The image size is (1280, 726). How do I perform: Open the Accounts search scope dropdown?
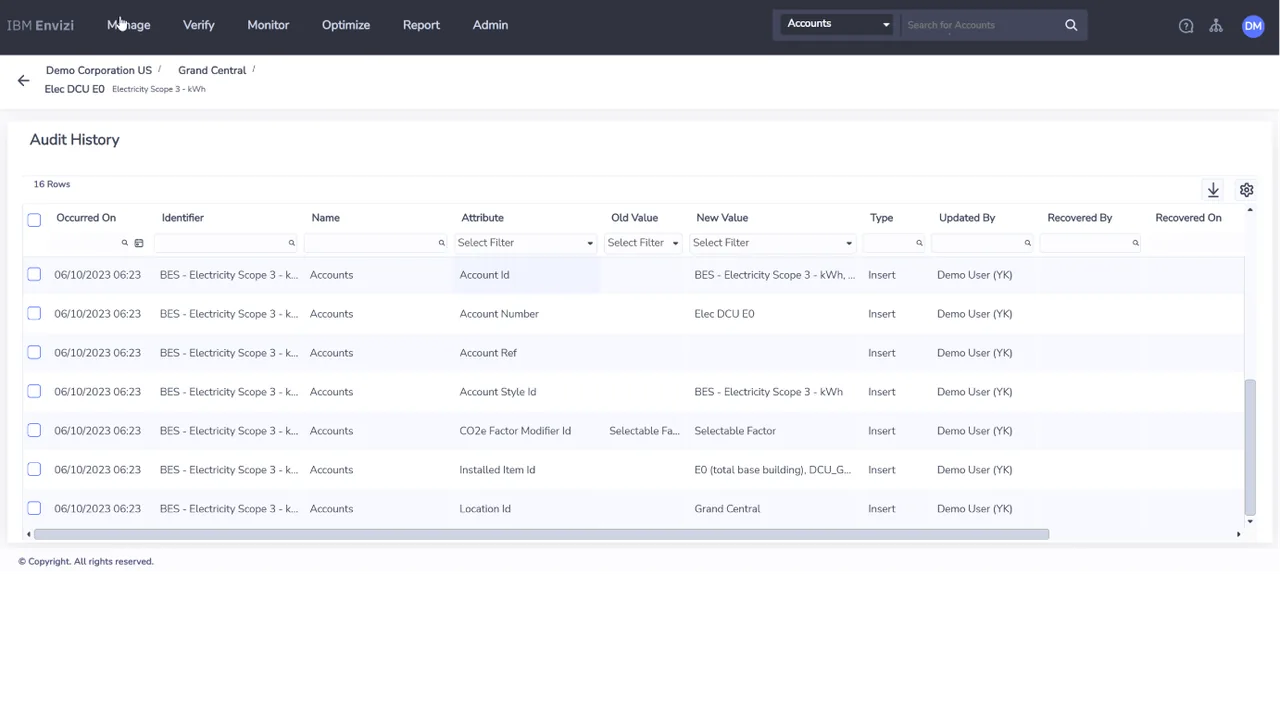(x=837, y=24)
